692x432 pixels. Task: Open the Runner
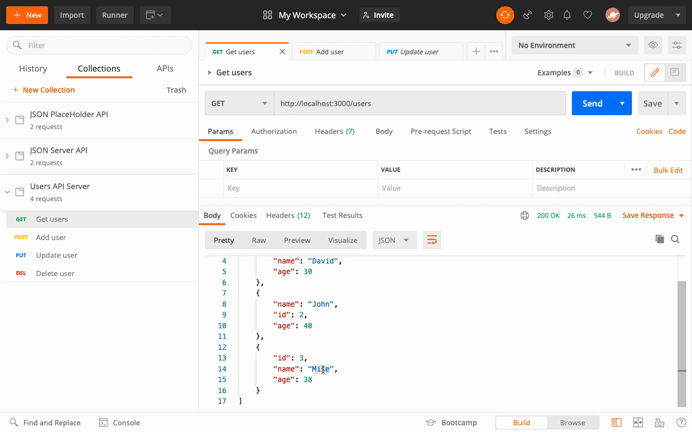[115, 15]
